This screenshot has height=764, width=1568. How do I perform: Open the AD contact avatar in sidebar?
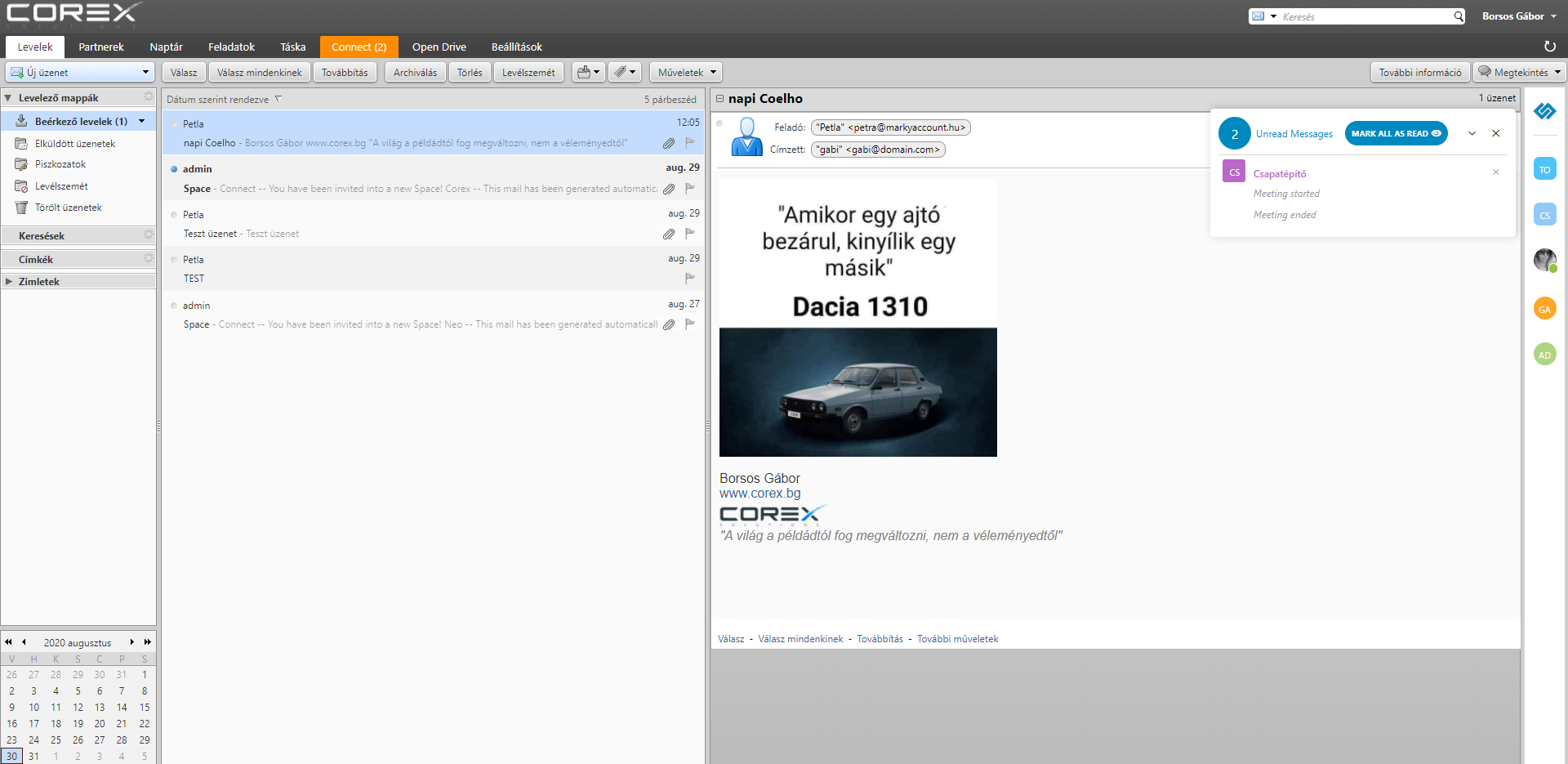coord(1544,355)
